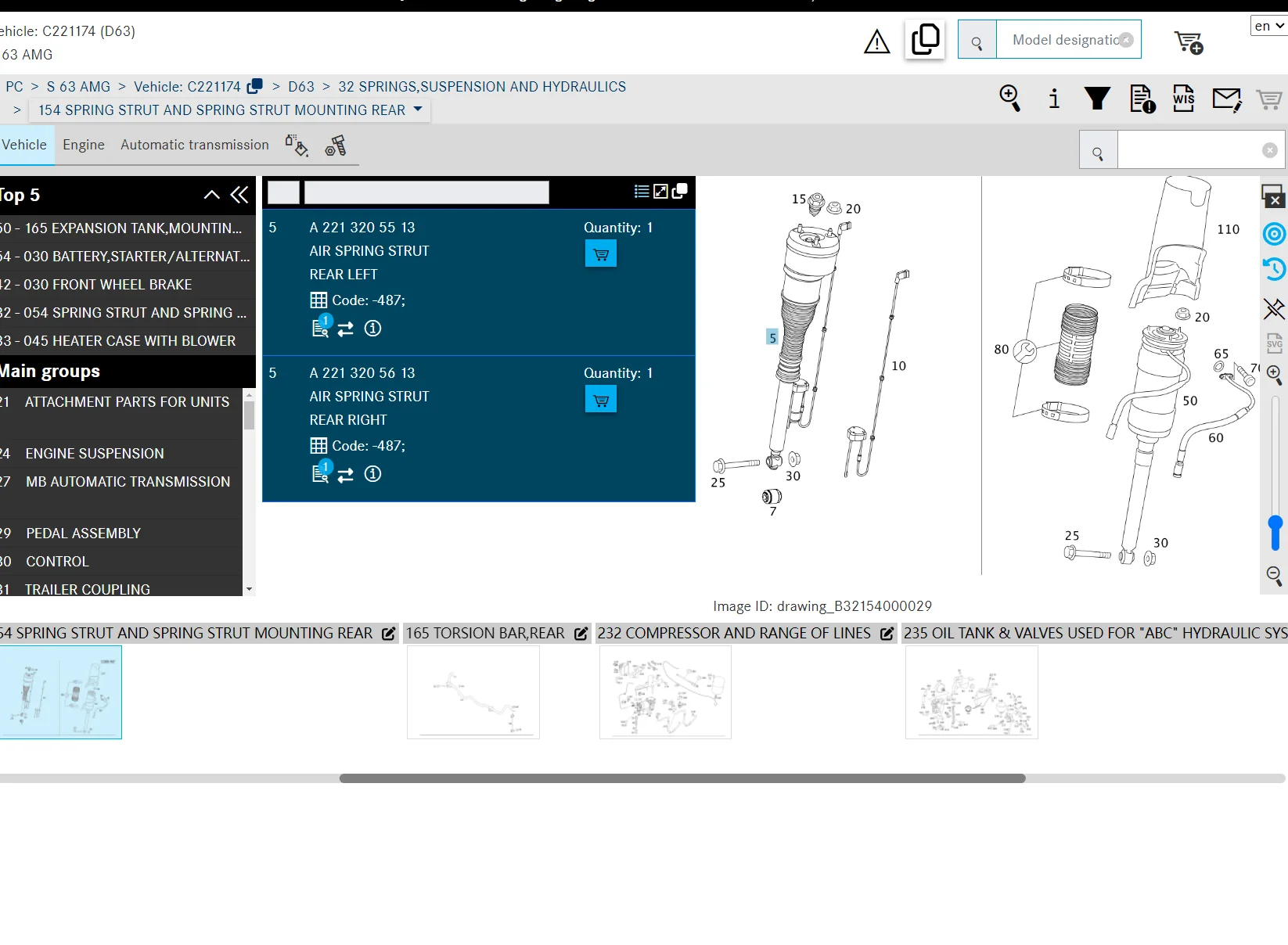
Task: Add A 221 320 55 13 to cart
Action: [x=601, y=253]
